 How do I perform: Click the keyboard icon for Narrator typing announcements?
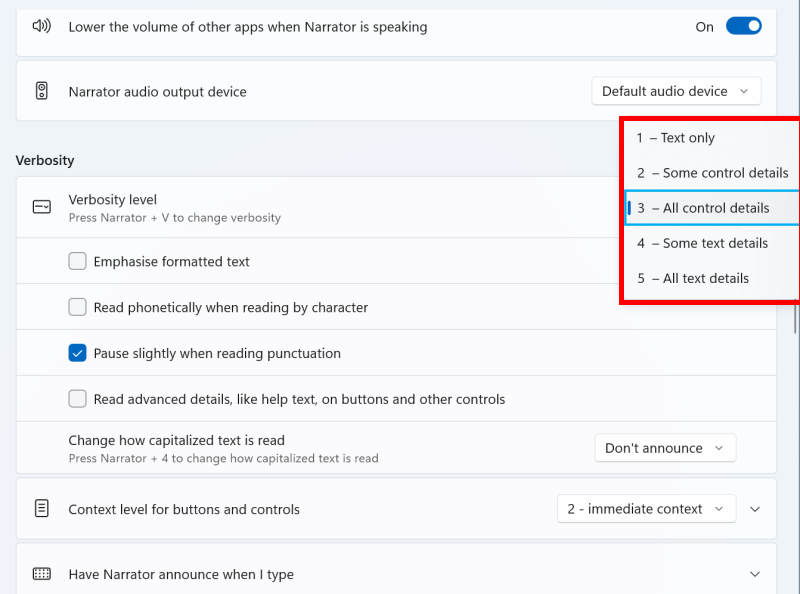pos(41,574)
